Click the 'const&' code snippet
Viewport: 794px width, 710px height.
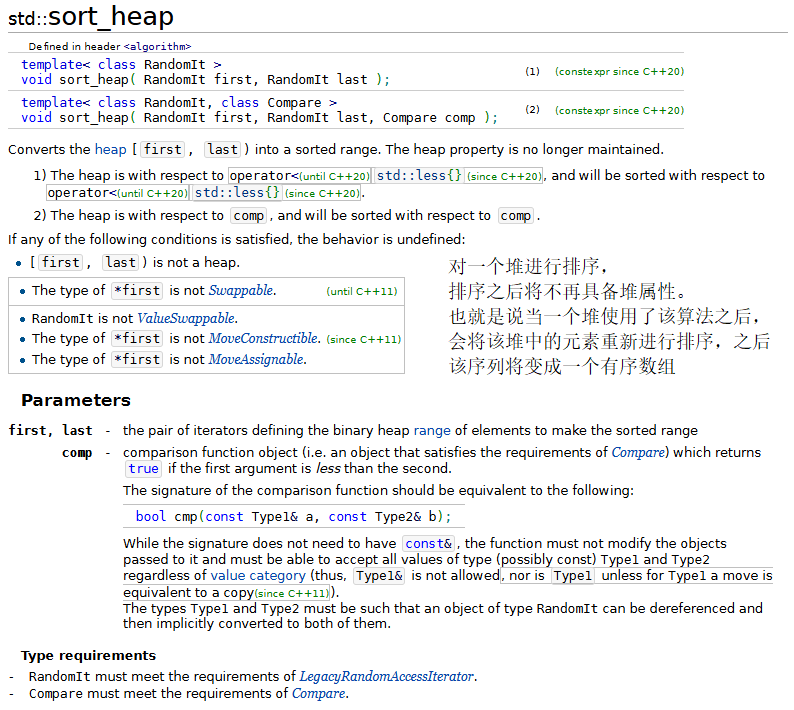coord(428,543)
